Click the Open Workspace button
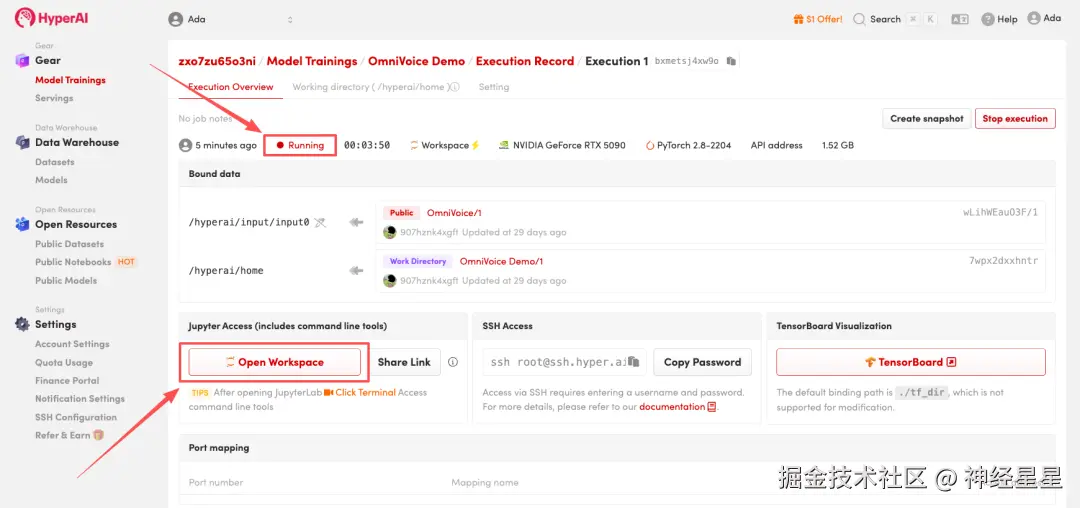 click(275, 362)
